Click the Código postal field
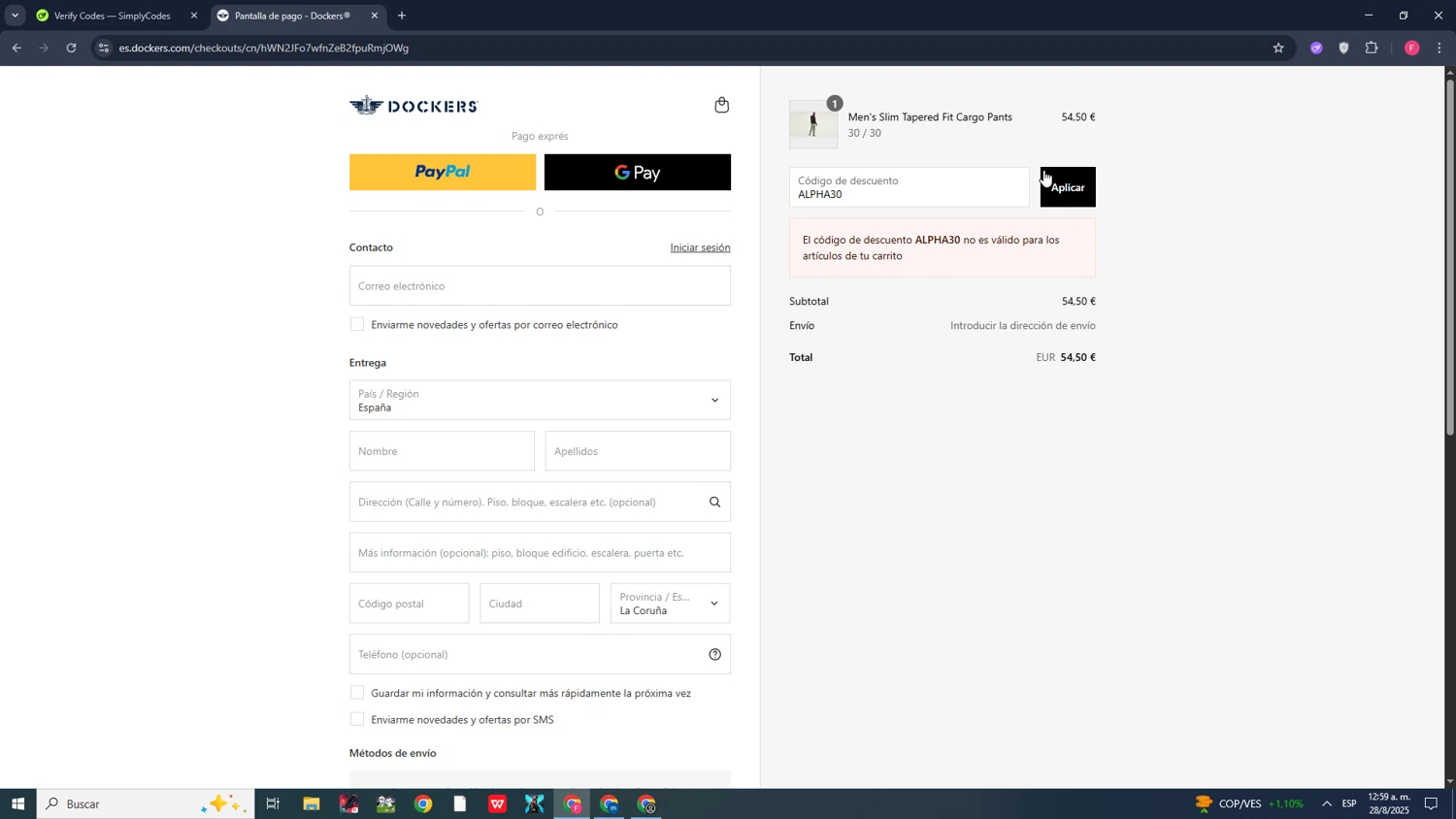This screenshot has width=1456, height=819. pyautogui.click(x=409, y=604)
